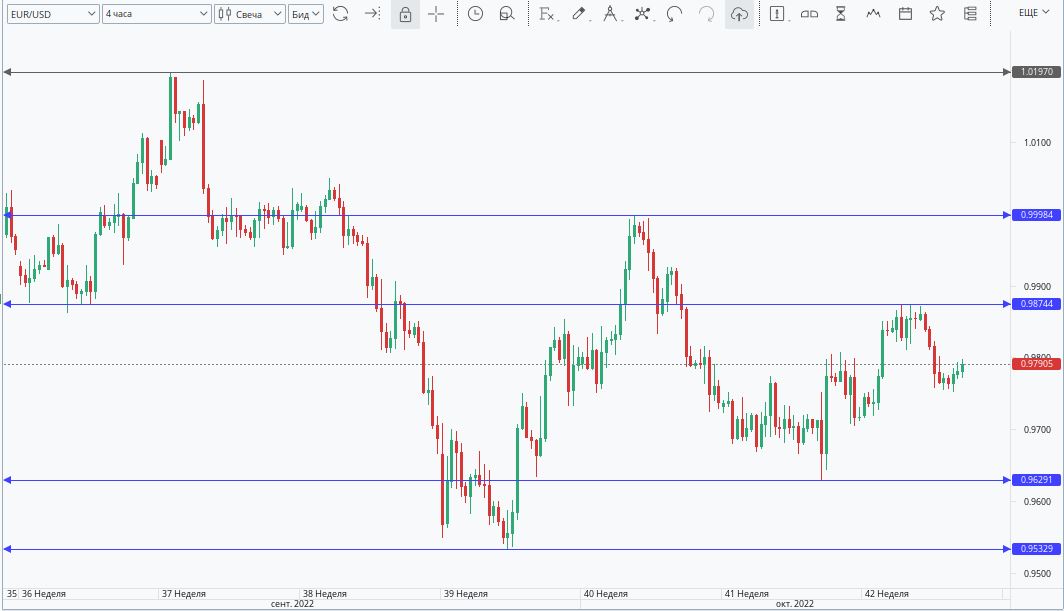Viewport: 1064px width, 611px height.
Task: Click the hourglass icon
Action: [x=841, y=14]
